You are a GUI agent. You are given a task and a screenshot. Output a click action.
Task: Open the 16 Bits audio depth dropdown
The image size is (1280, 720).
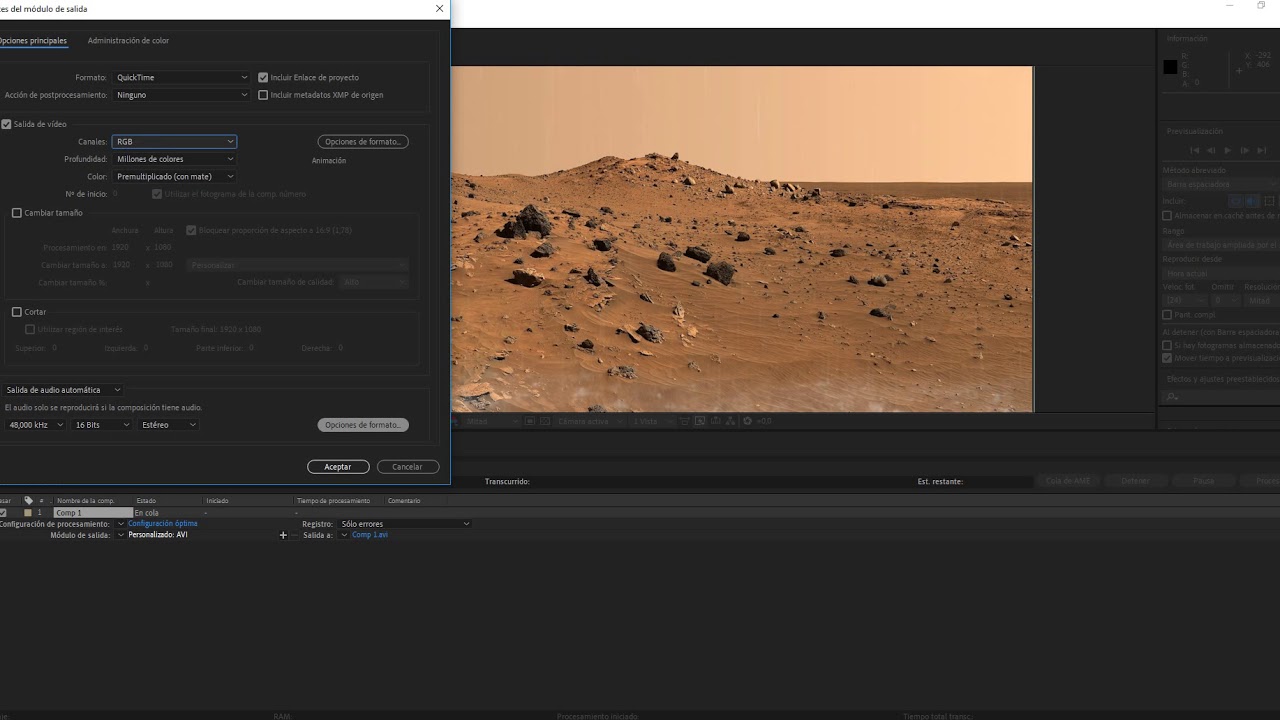click(102, 425)
